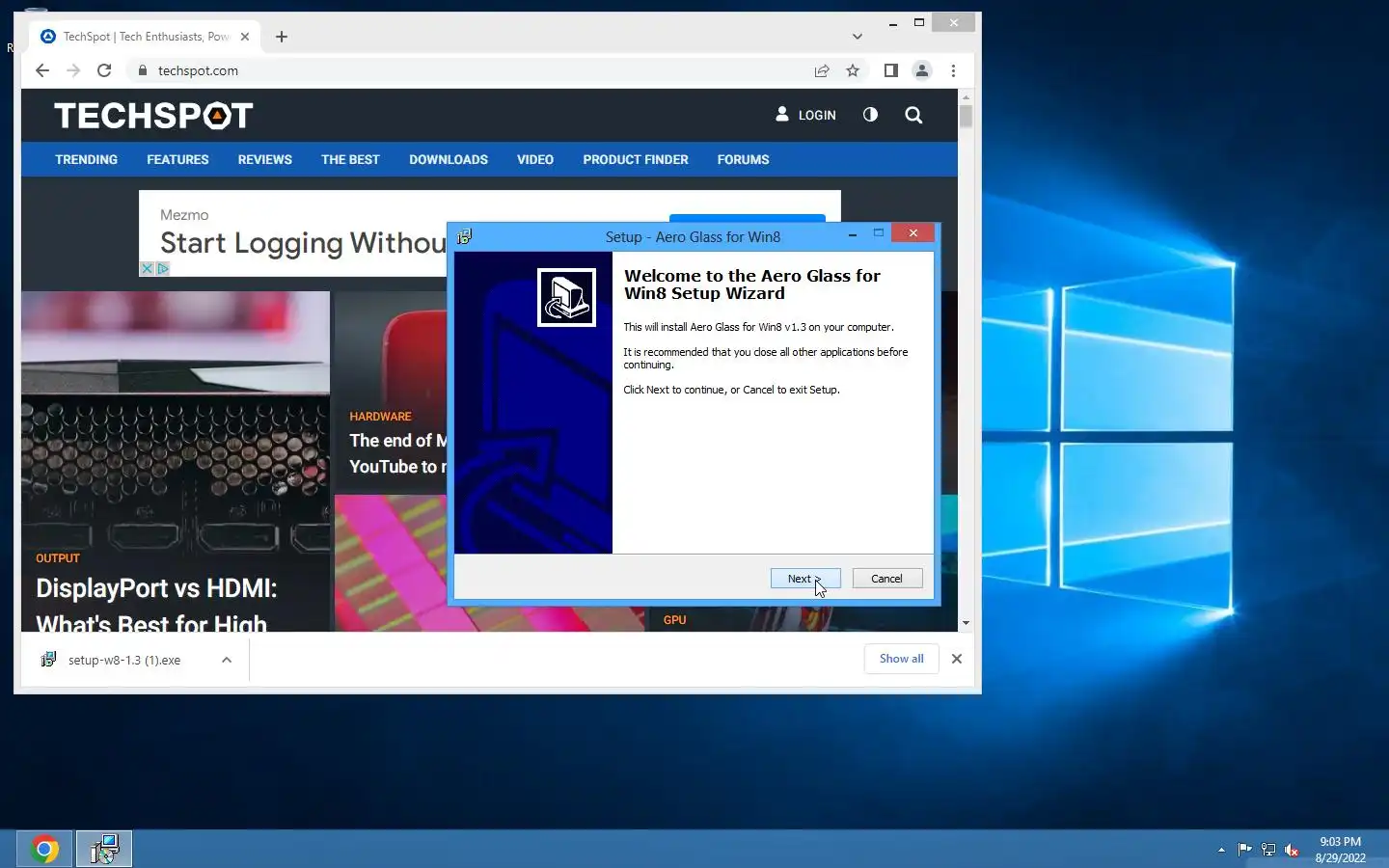Open downloaded setup-w8-1.3 (1).exe file

tap(124, 661)
